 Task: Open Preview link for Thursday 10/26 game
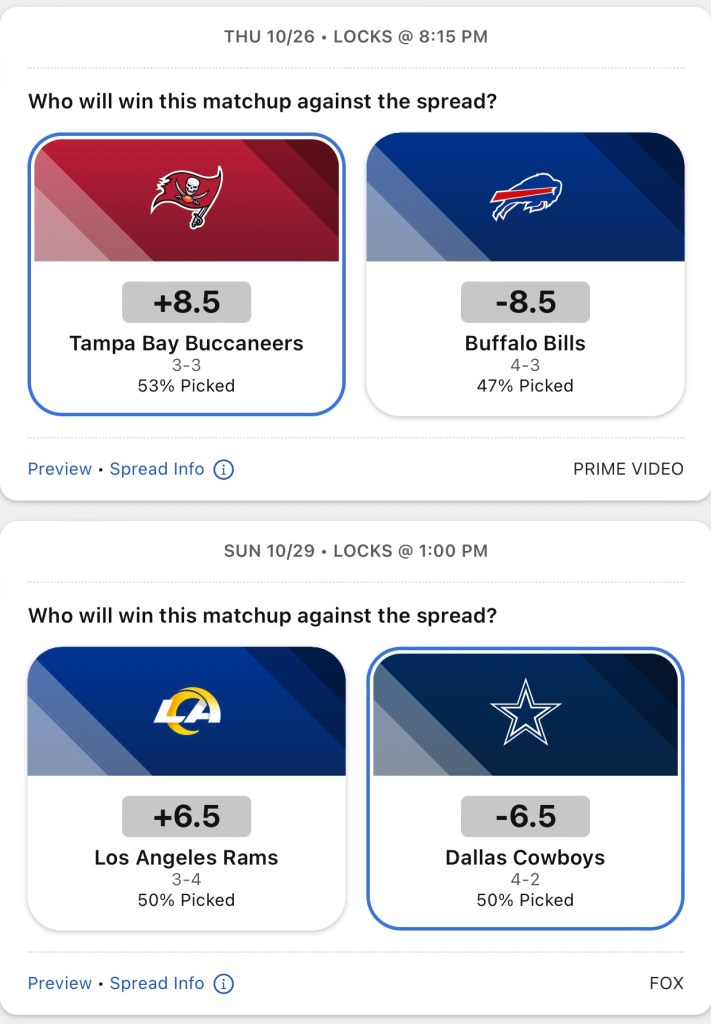(59, 469)
